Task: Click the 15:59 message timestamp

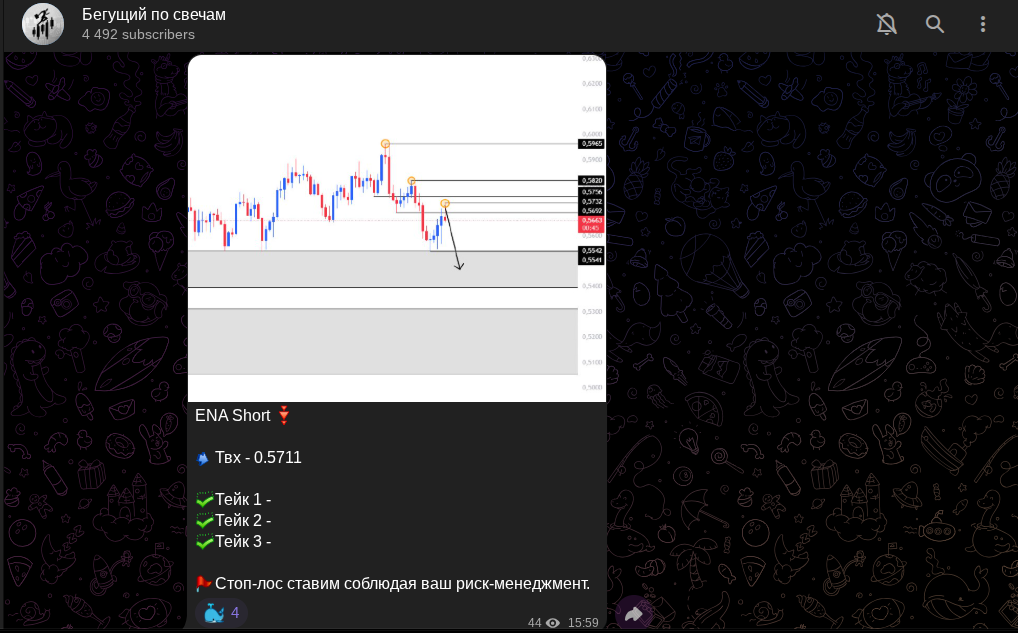Action: 583,623
